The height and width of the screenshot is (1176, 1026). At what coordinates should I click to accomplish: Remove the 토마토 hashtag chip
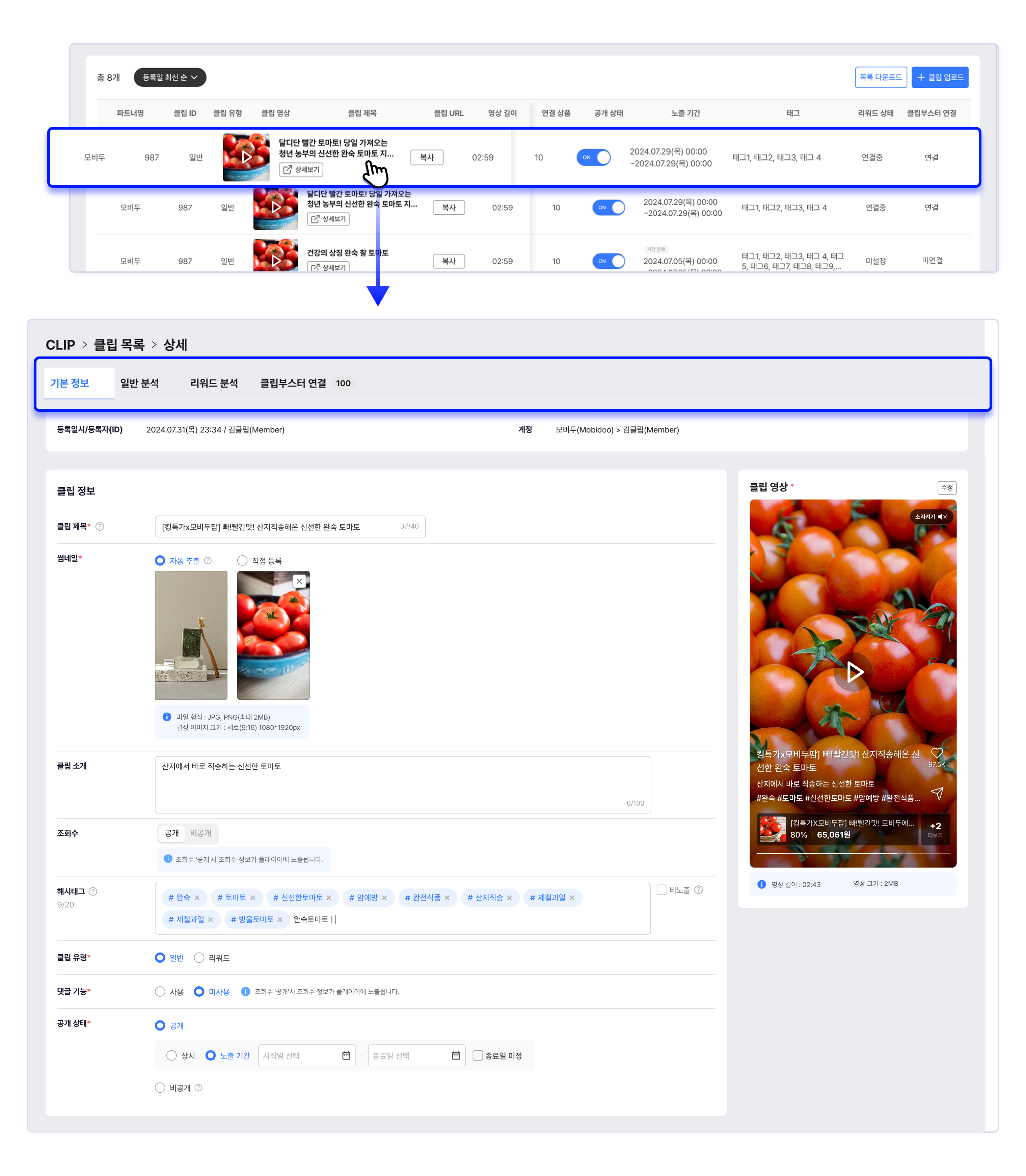click(x=252, y=897)
